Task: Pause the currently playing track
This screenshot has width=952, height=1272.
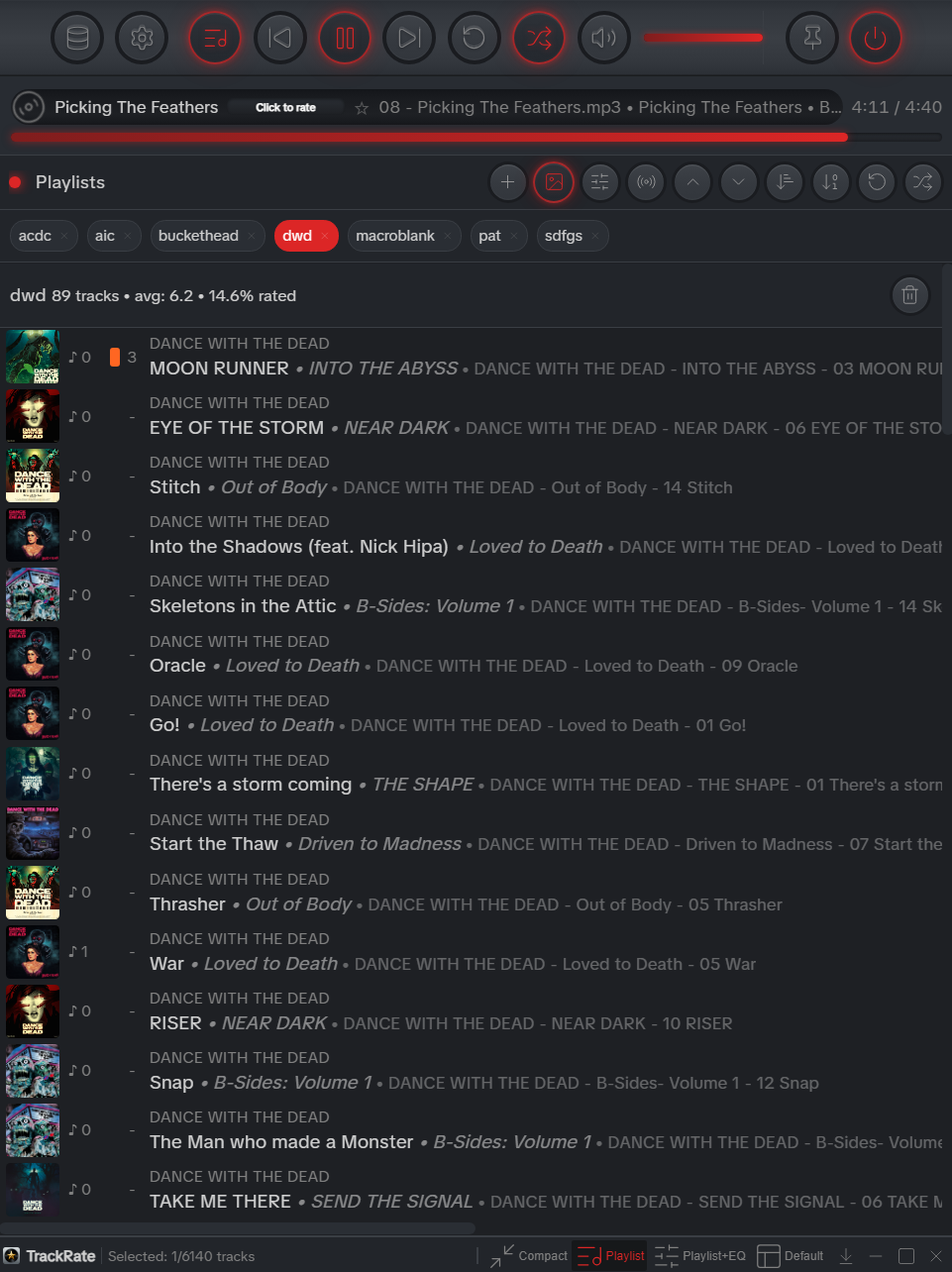Action: point(344,37)
